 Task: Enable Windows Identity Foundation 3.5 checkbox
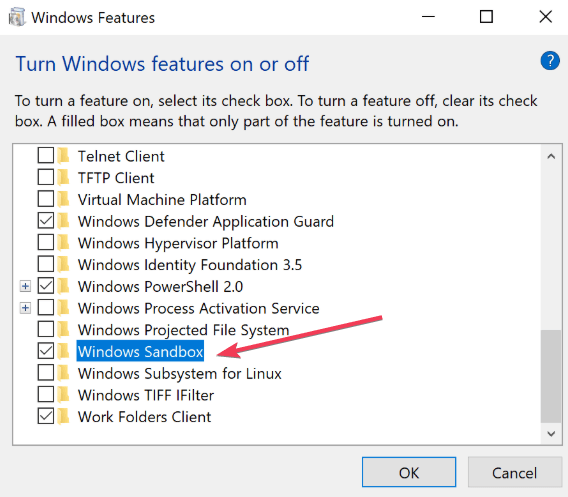pos(46,264)
